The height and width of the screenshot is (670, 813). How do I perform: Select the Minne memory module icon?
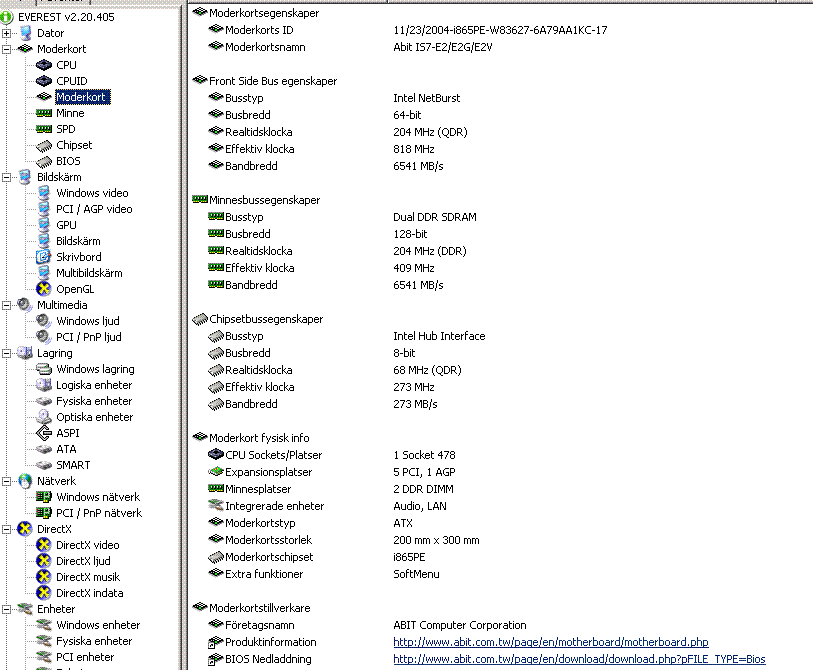click(44, 113)
